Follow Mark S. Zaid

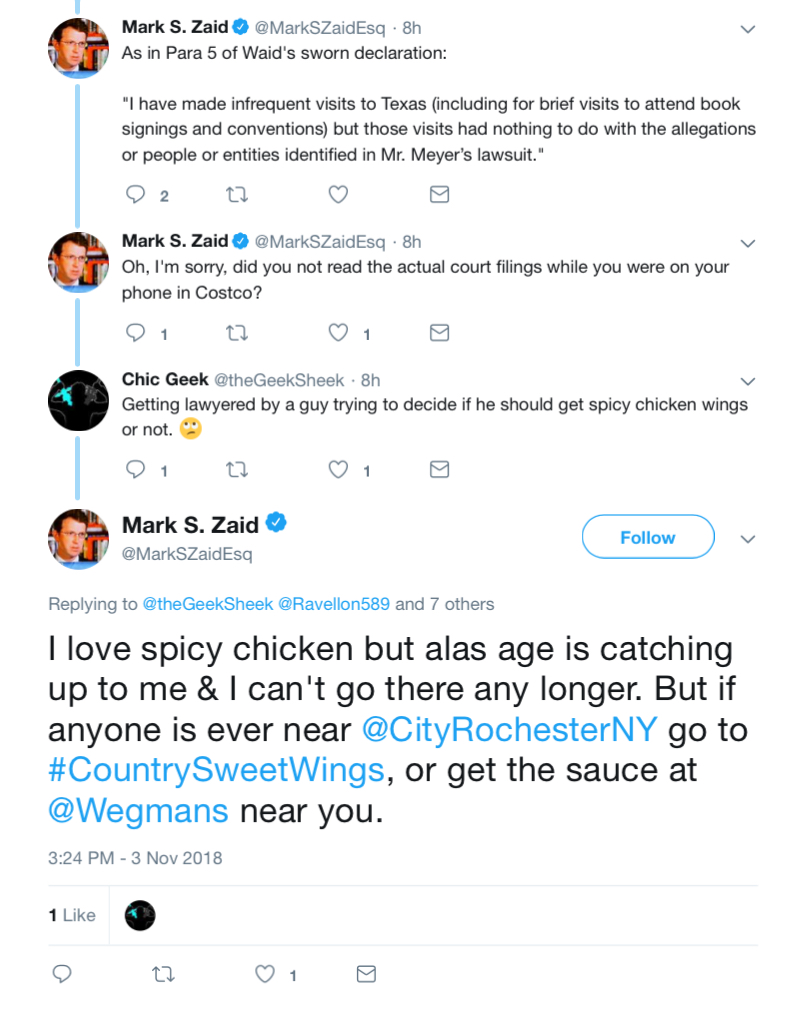pyautogui.click(x=648, y=537)
